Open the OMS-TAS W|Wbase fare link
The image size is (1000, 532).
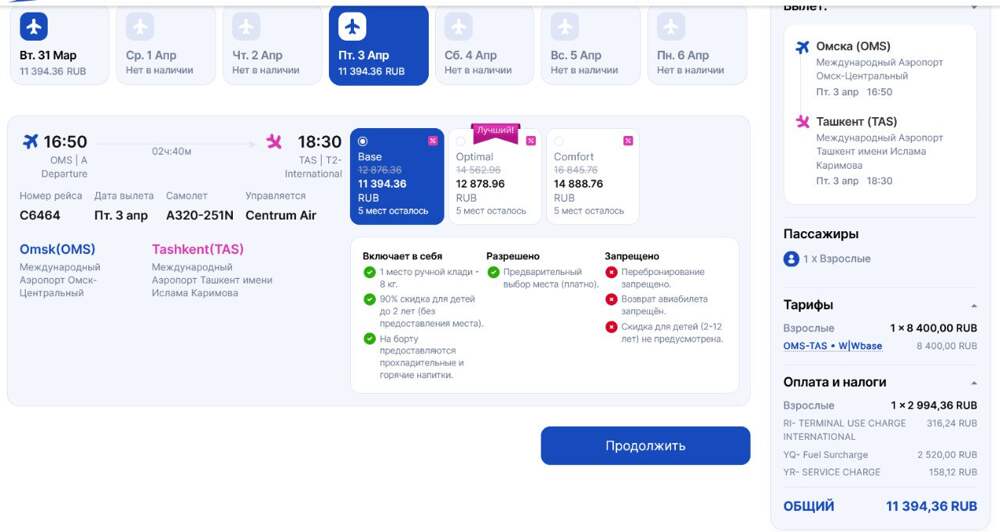point(833,346)
